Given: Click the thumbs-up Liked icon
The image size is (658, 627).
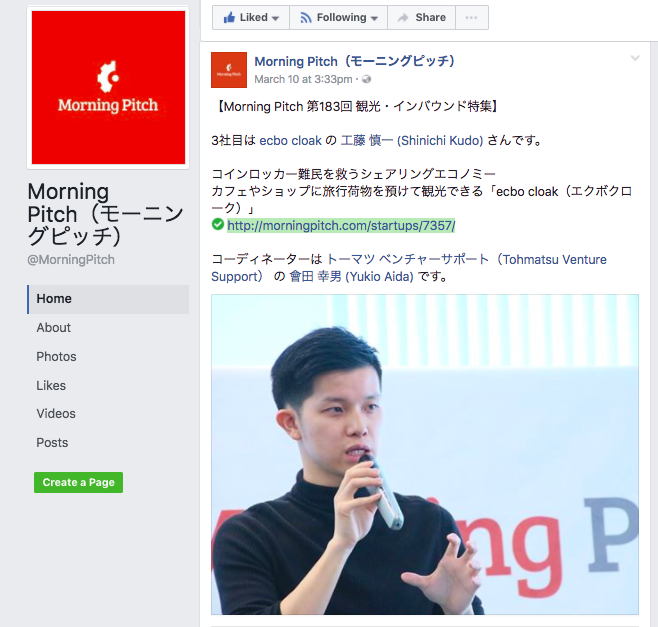Looking at the screenshot, I should (x=229, y=17).
